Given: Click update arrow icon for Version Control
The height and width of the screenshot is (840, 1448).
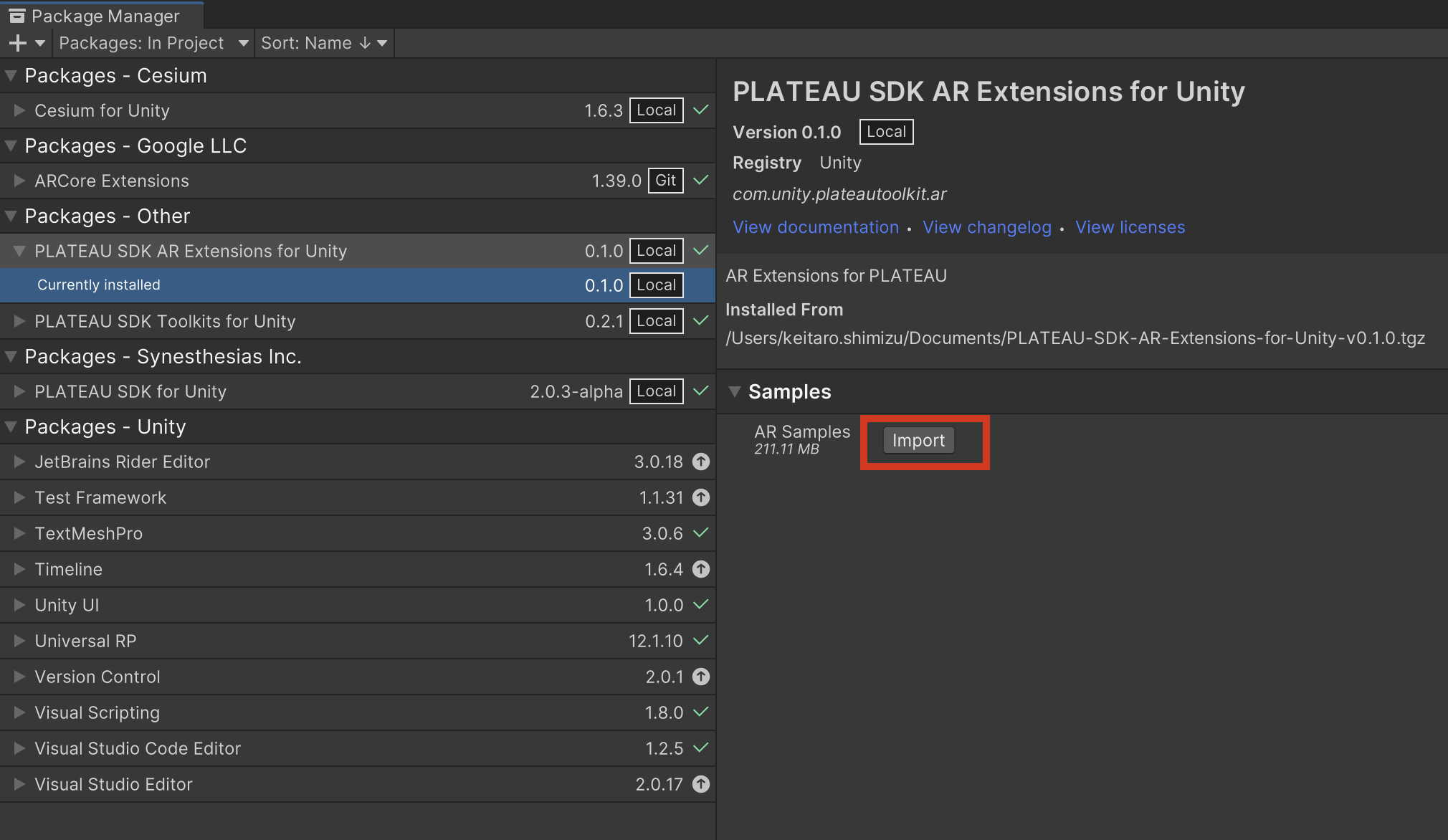Looking at the screenshot, I should tap(701, 677).
